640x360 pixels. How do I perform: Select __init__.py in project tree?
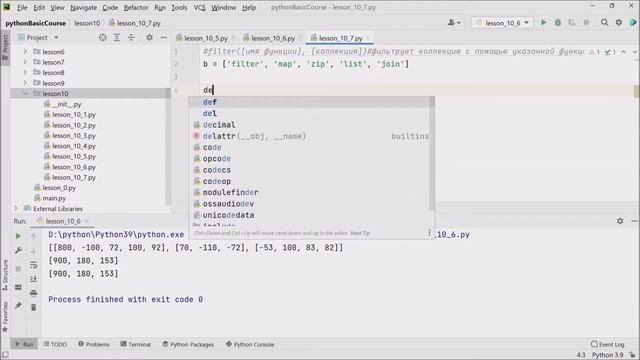(67, 104)
